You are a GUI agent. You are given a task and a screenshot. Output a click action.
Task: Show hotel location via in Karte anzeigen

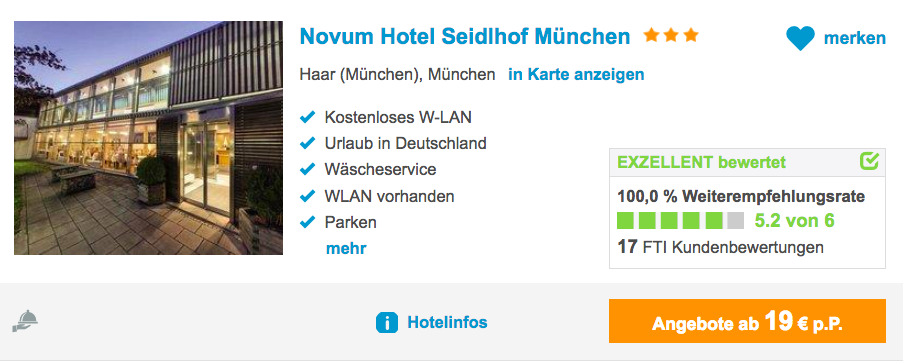pyautogui.click(x=576, y=75)
